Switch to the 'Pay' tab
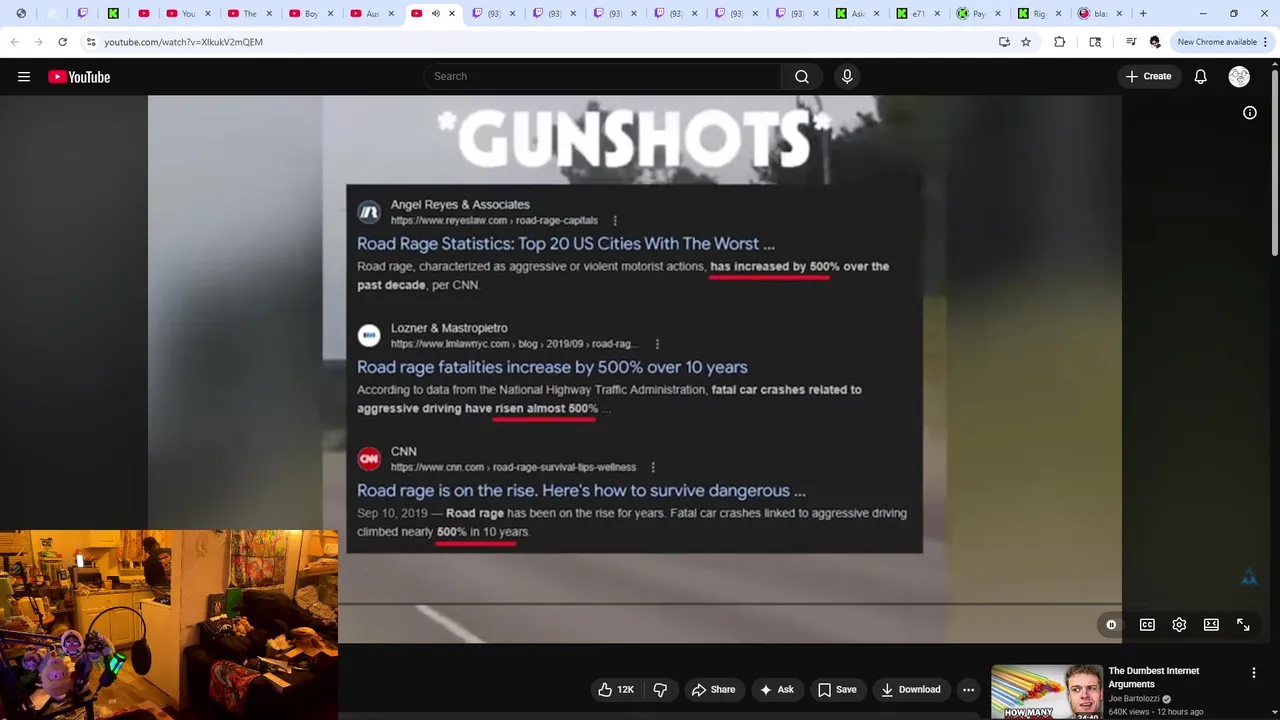This screenshot has width=1280, height=720. coord(978,14)
